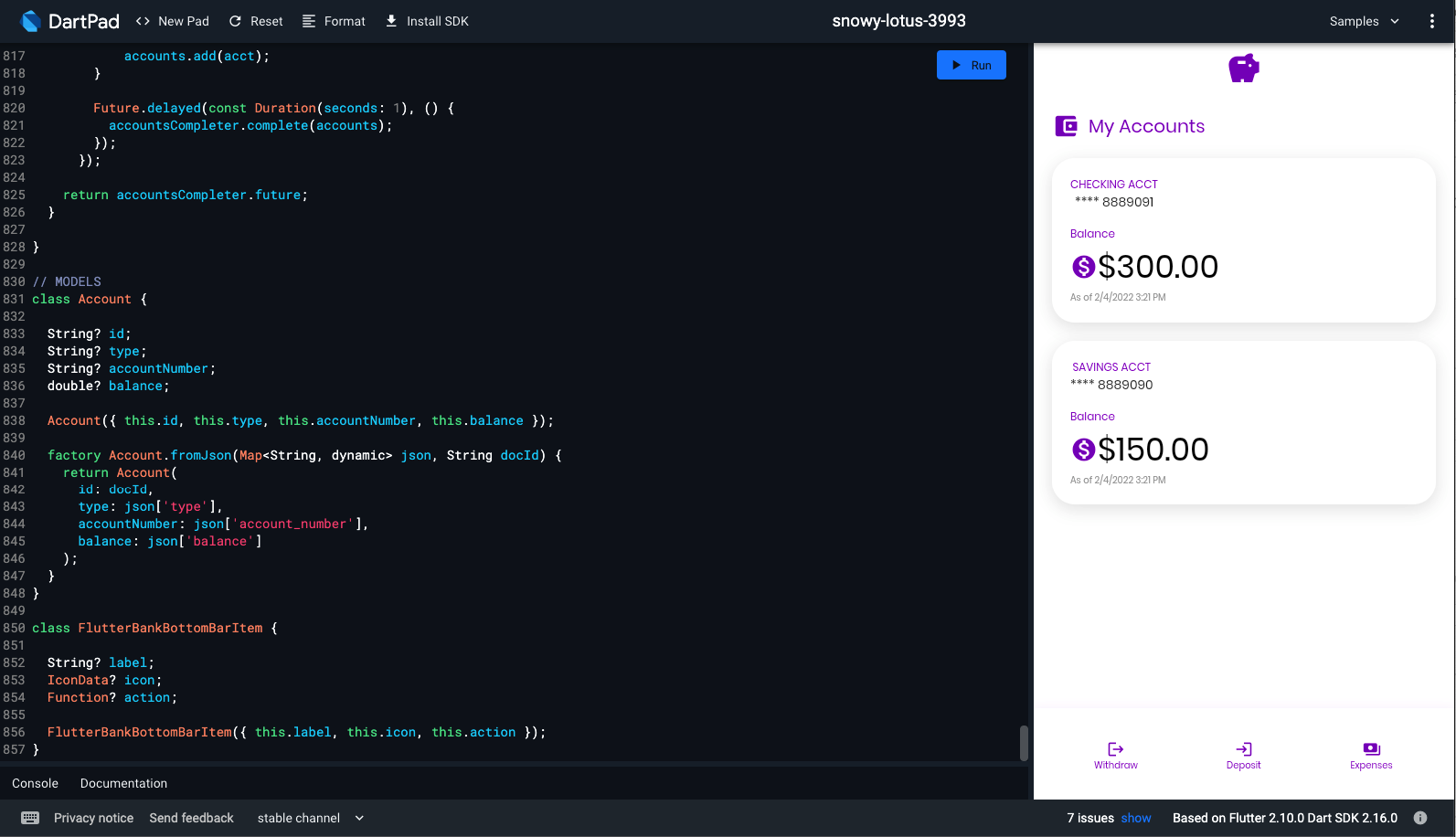The height and width of the screenshot is (837, 1456).
Task: Open the stable channel dropdown
Action: click(311, 818)
